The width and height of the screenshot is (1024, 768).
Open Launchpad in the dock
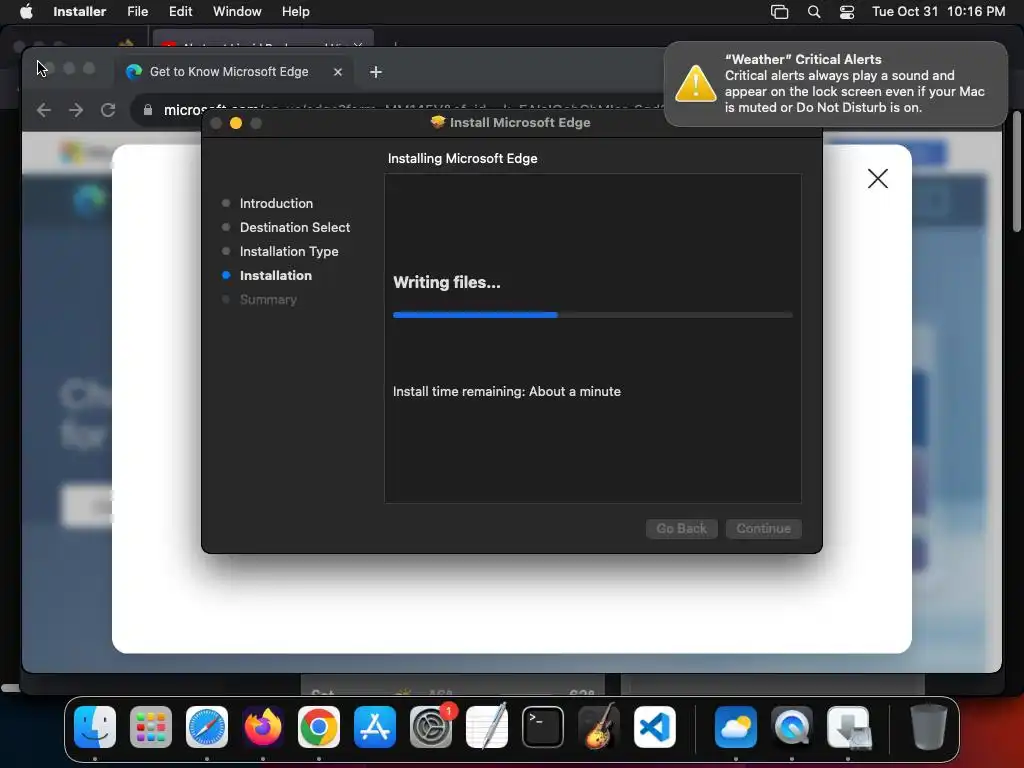coord(151,727)
